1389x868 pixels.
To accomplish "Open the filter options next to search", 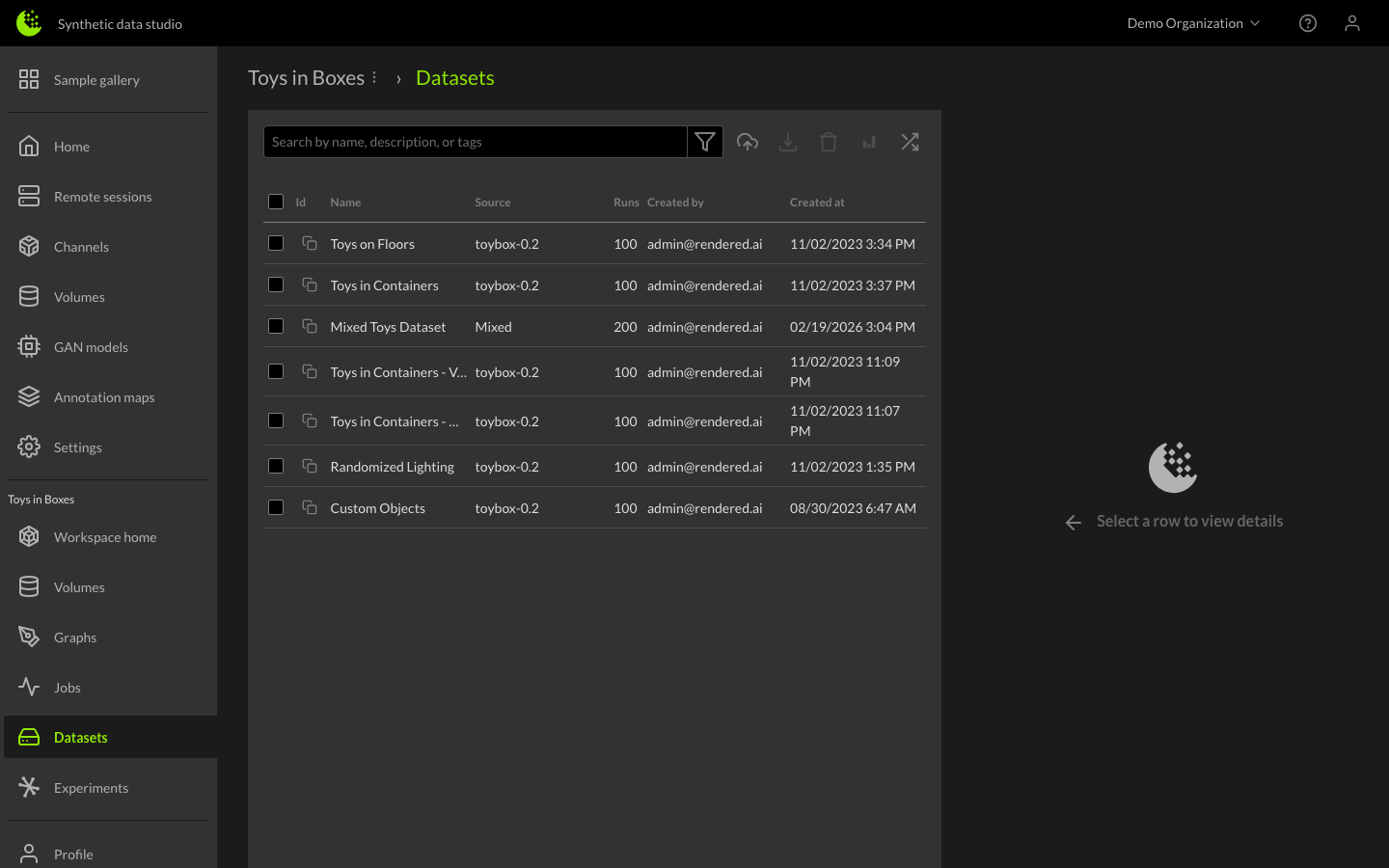I will coord(705,142).
